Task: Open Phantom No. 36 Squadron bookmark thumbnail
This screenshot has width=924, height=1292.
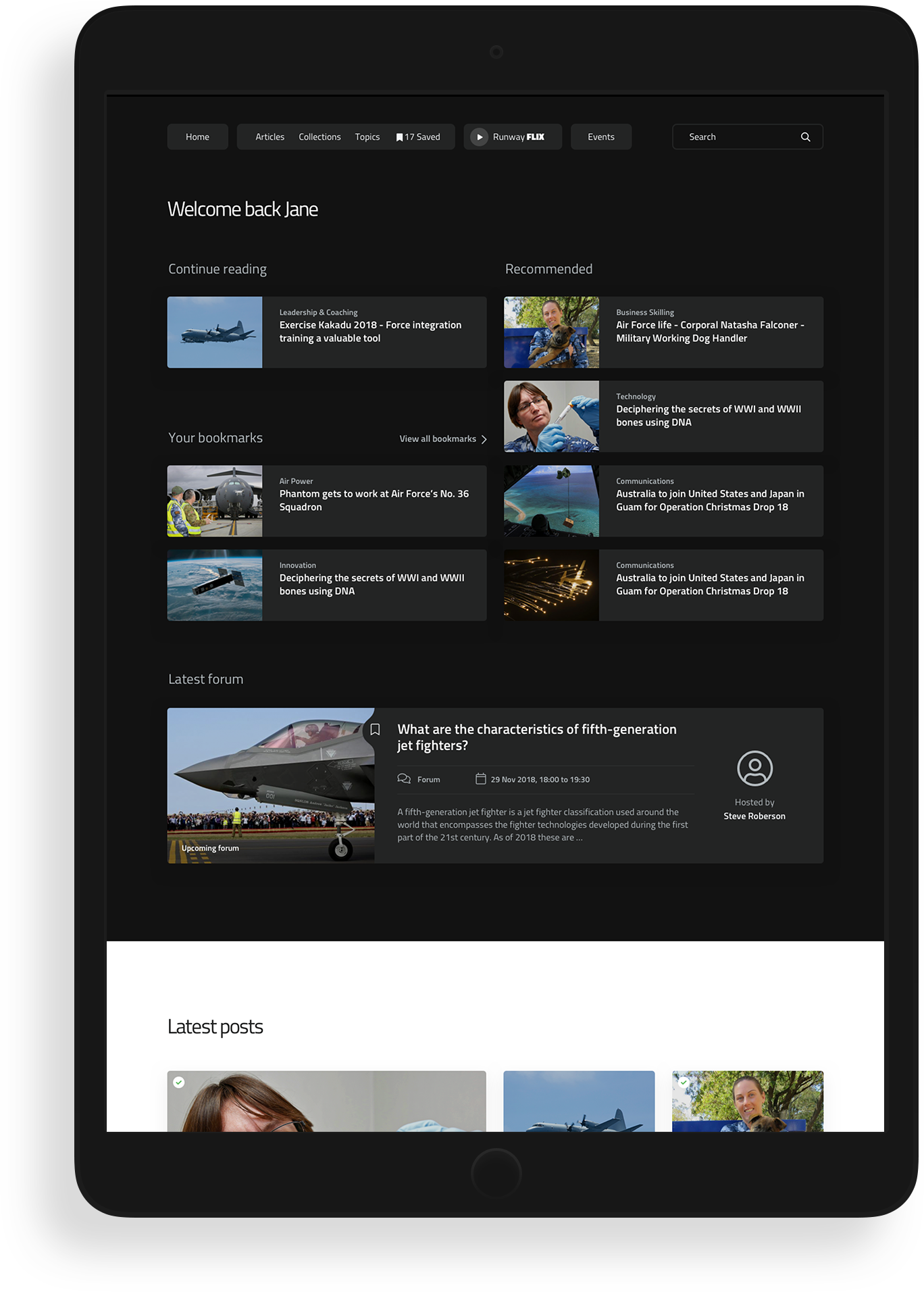Action: point(215,501)
